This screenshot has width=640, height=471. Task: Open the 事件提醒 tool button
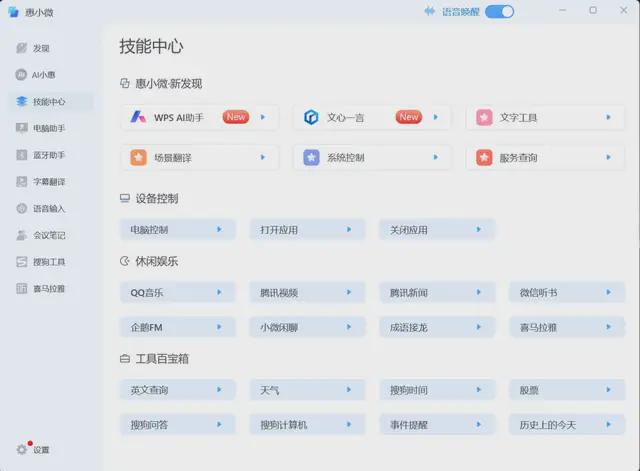(x=437, y=424)
